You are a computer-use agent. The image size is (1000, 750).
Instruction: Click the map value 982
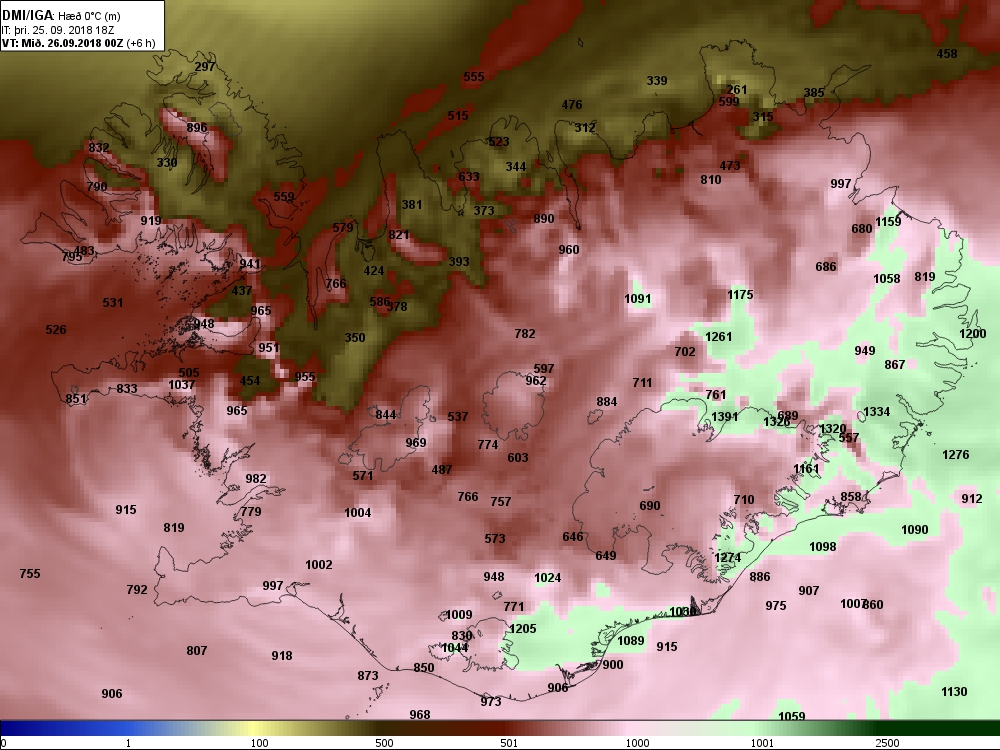pos(256,479)
